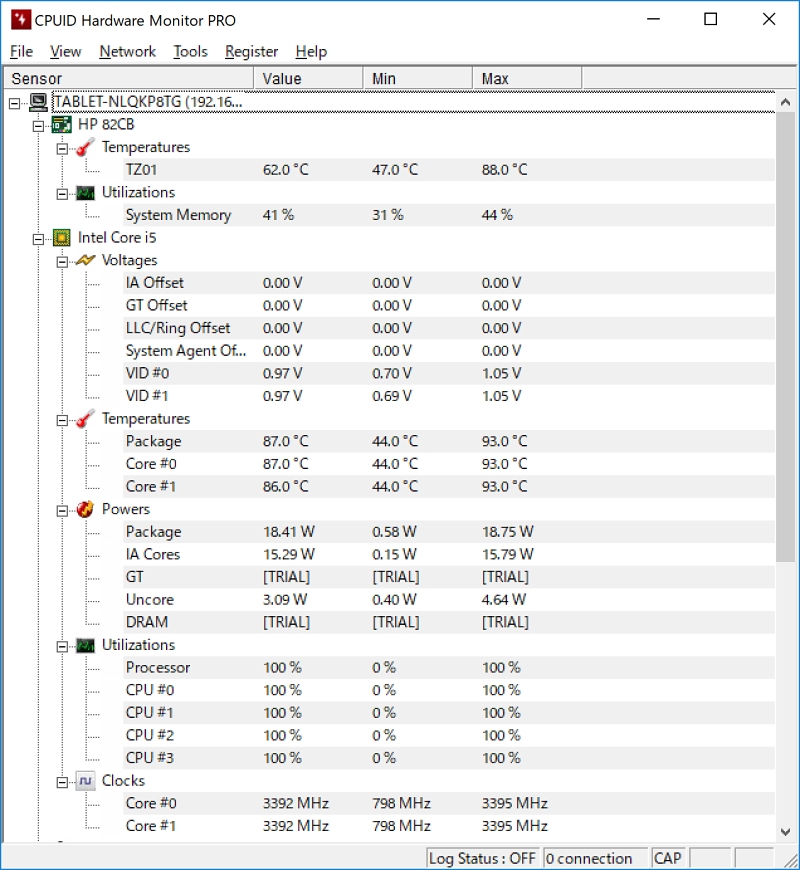This screenshot has height=870, width=800.
Task: Click the waveform icon beside Clocks
Action: coord(85,781)
